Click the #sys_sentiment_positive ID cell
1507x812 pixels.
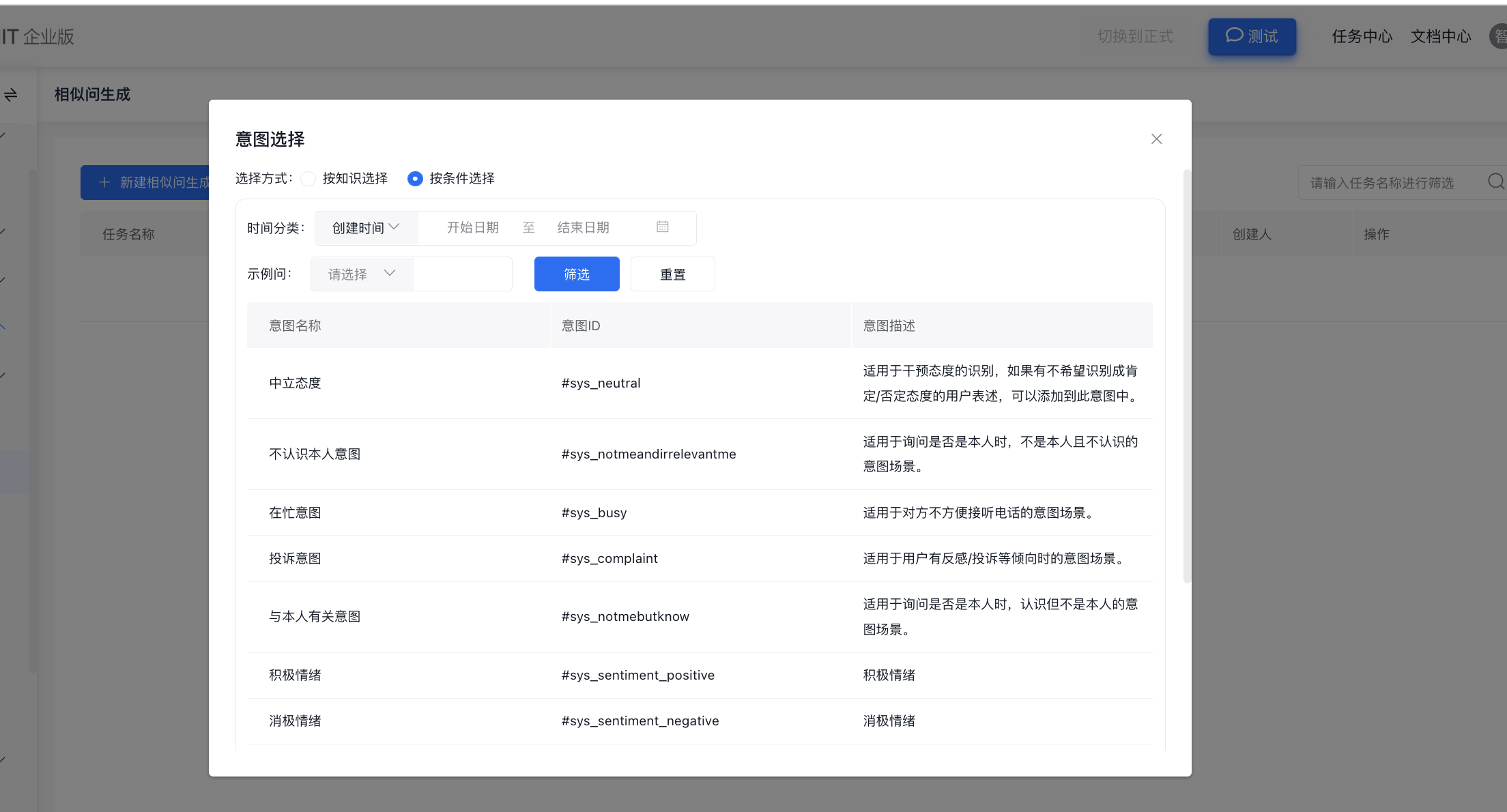tap(637, 676)
